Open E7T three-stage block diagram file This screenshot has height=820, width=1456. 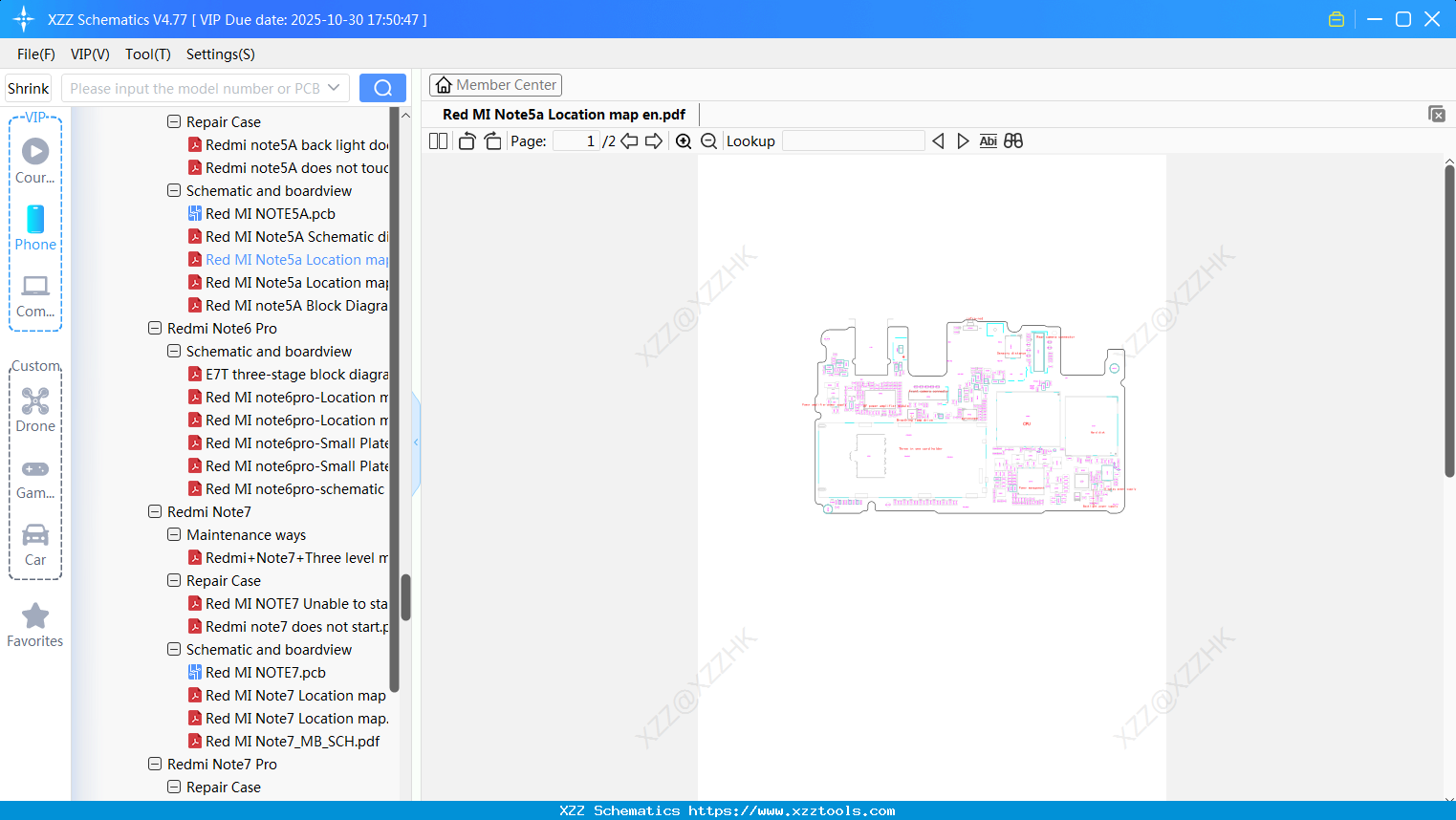pyautogui.click(x=296, y=375)
